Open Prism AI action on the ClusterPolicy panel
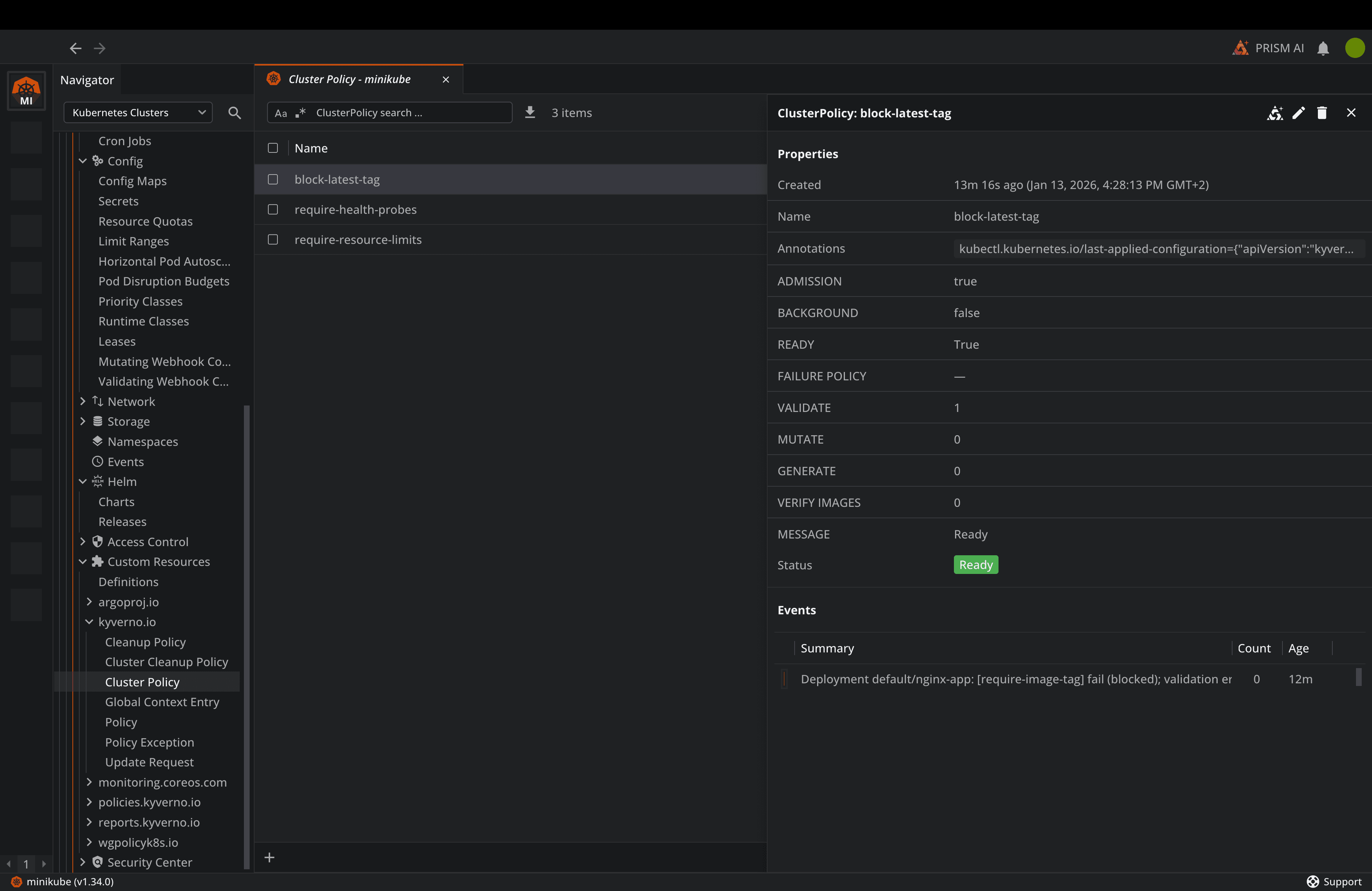 click(1275, 113)
